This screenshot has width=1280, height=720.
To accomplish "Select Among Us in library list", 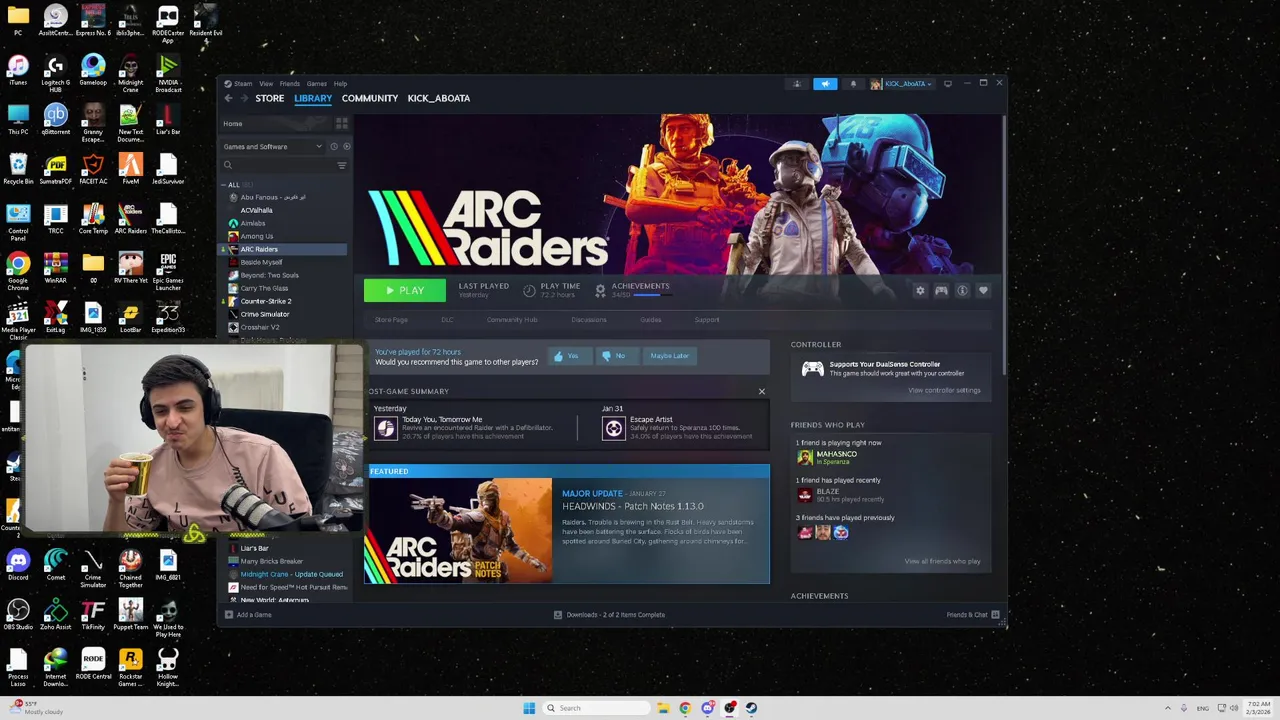I will [x=256, y=236].
